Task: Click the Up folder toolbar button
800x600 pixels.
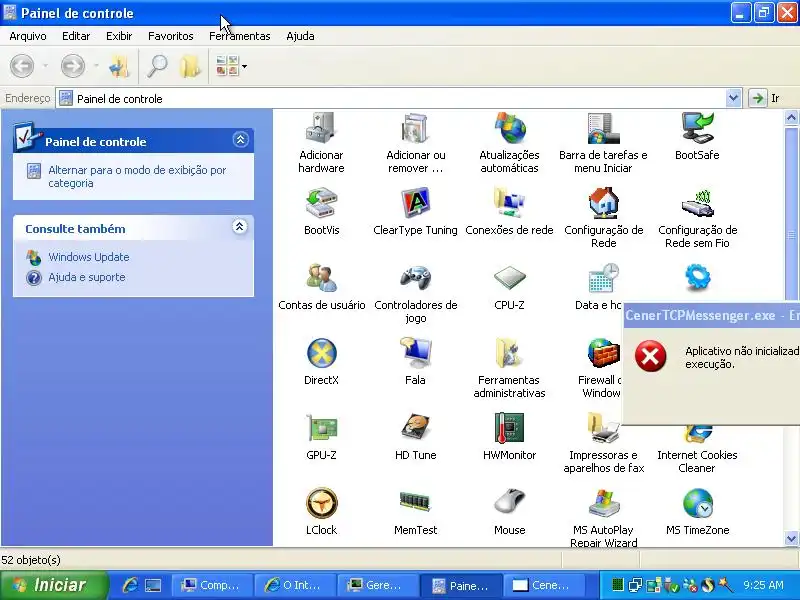Action: pyautogui.click(x=119, y=66)
